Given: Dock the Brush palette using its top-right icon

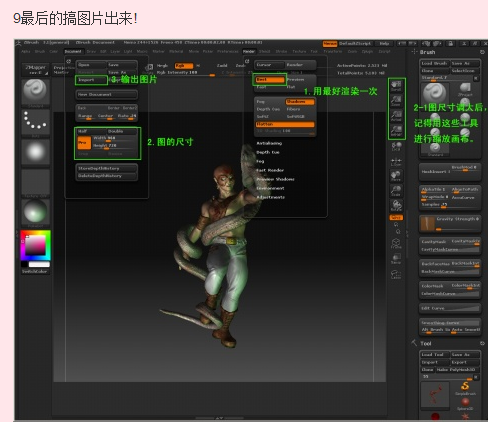Looking at the screenshot, I should 482,52.
